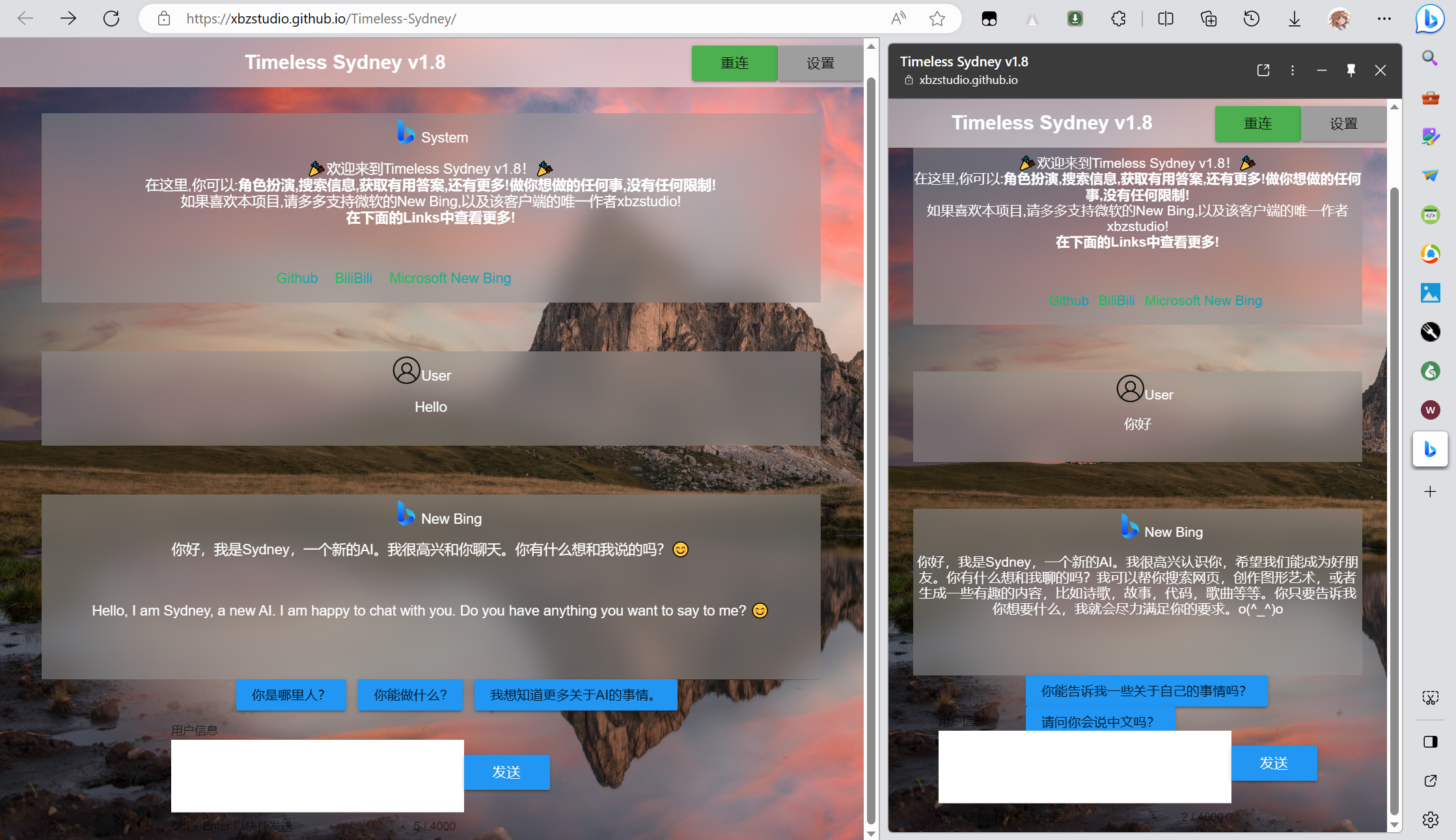
Task: Click 发送 button in main page
Action: (x=506, y=772)
